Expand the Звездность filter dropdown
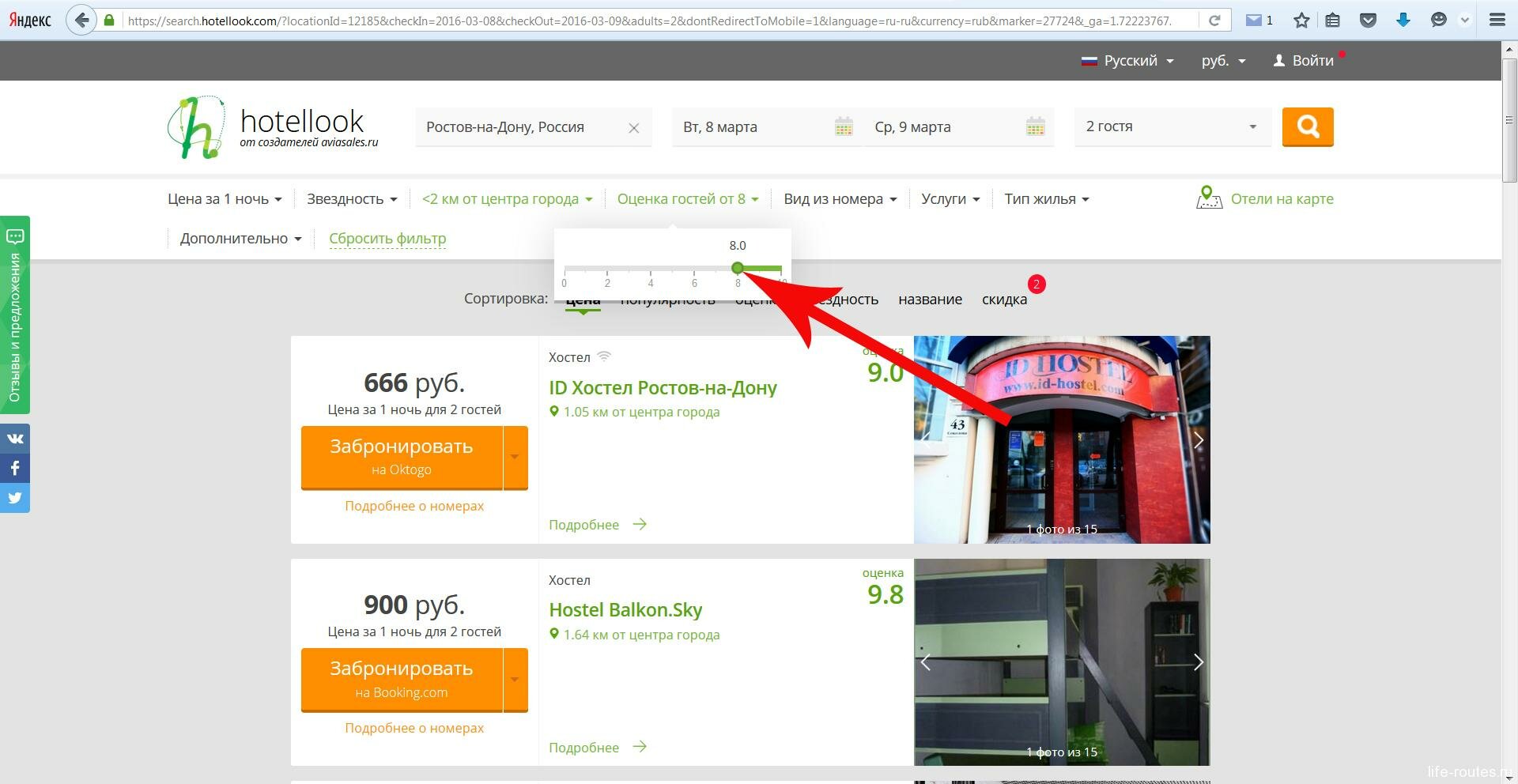 [x=352, y=199]
